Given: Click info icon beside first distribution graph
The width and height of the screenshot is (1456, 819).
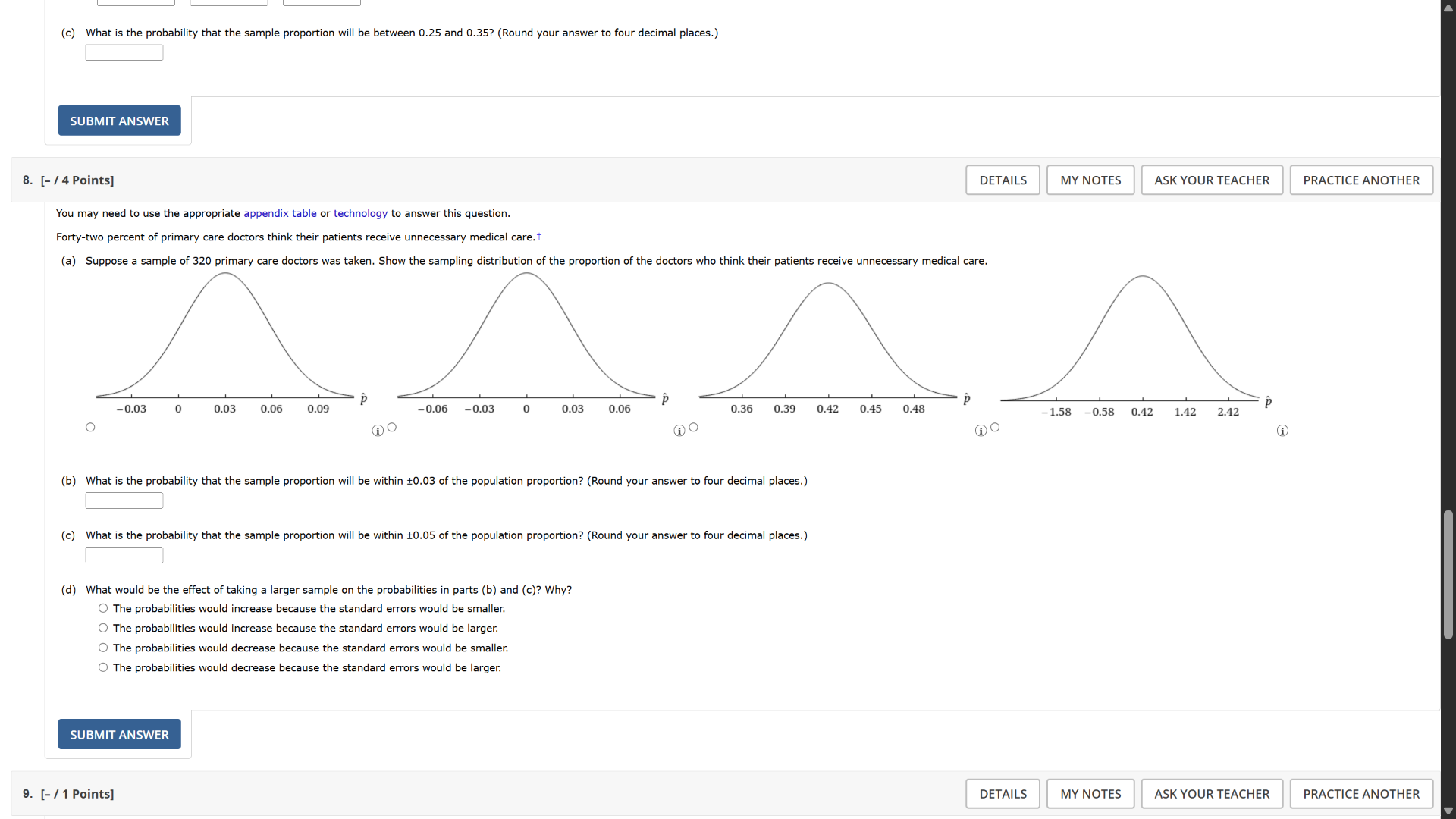Looking at the screenshot, I should [x=378, y=431].
